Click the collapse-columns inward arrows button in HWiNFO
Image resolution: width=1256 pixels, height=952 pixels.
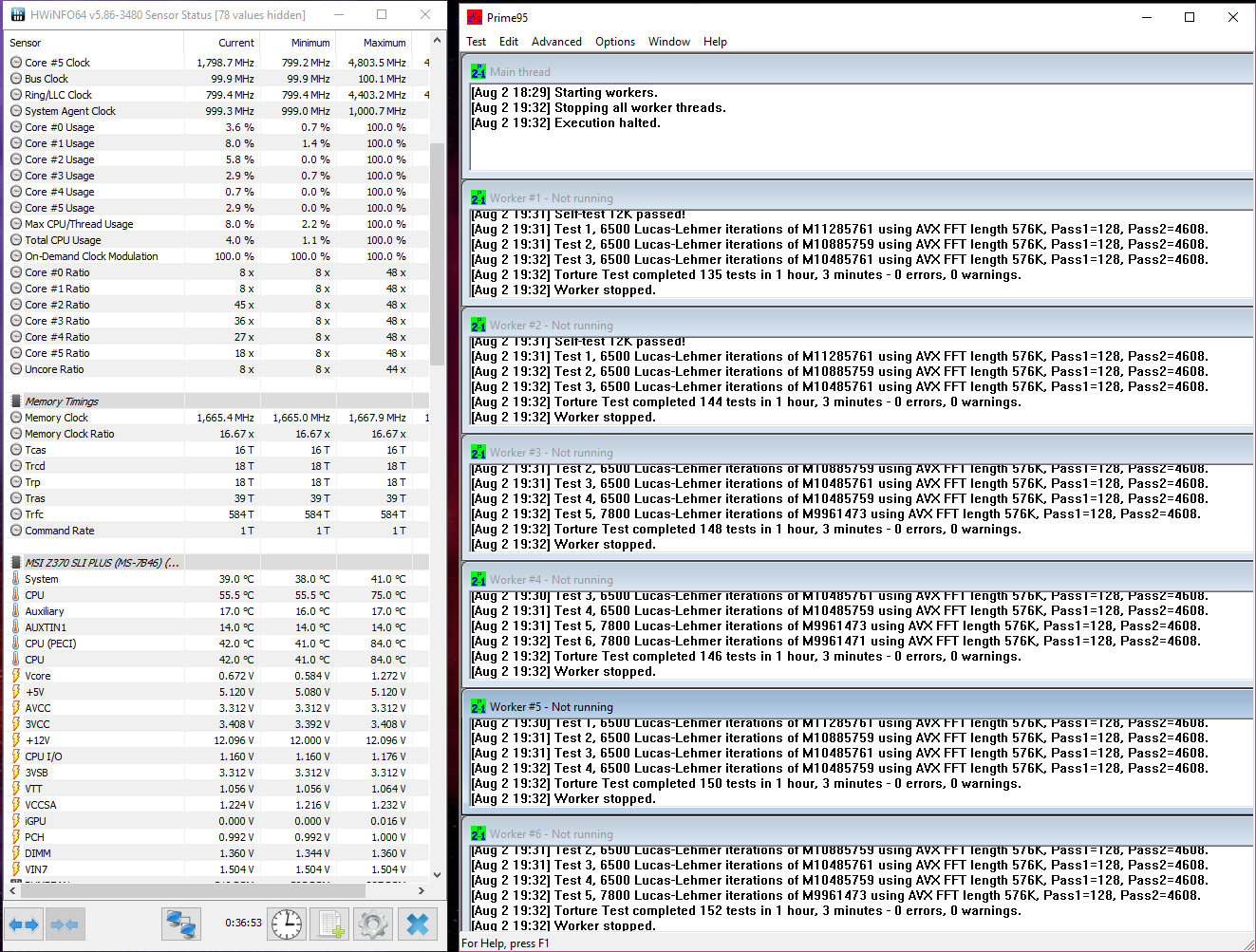point(65,924)
